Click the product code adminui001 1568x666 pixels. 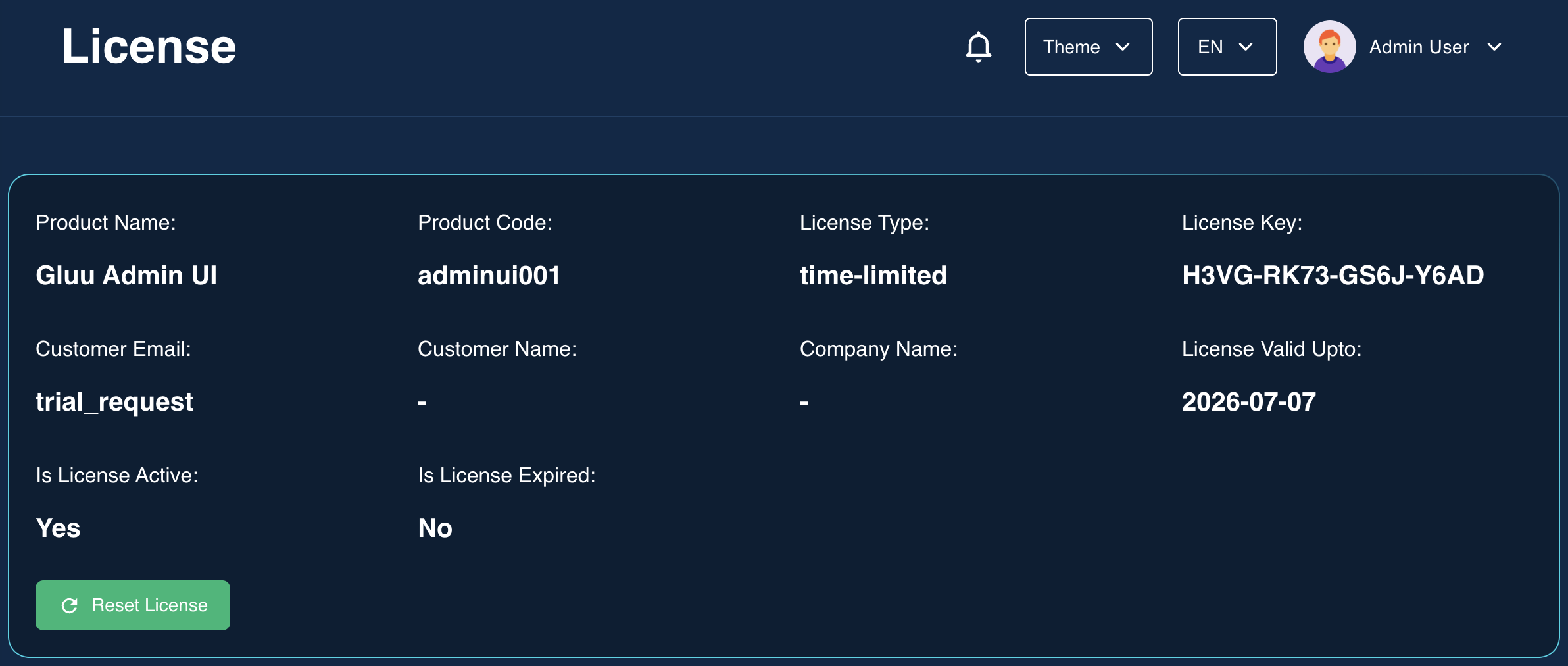coord(489,275)
